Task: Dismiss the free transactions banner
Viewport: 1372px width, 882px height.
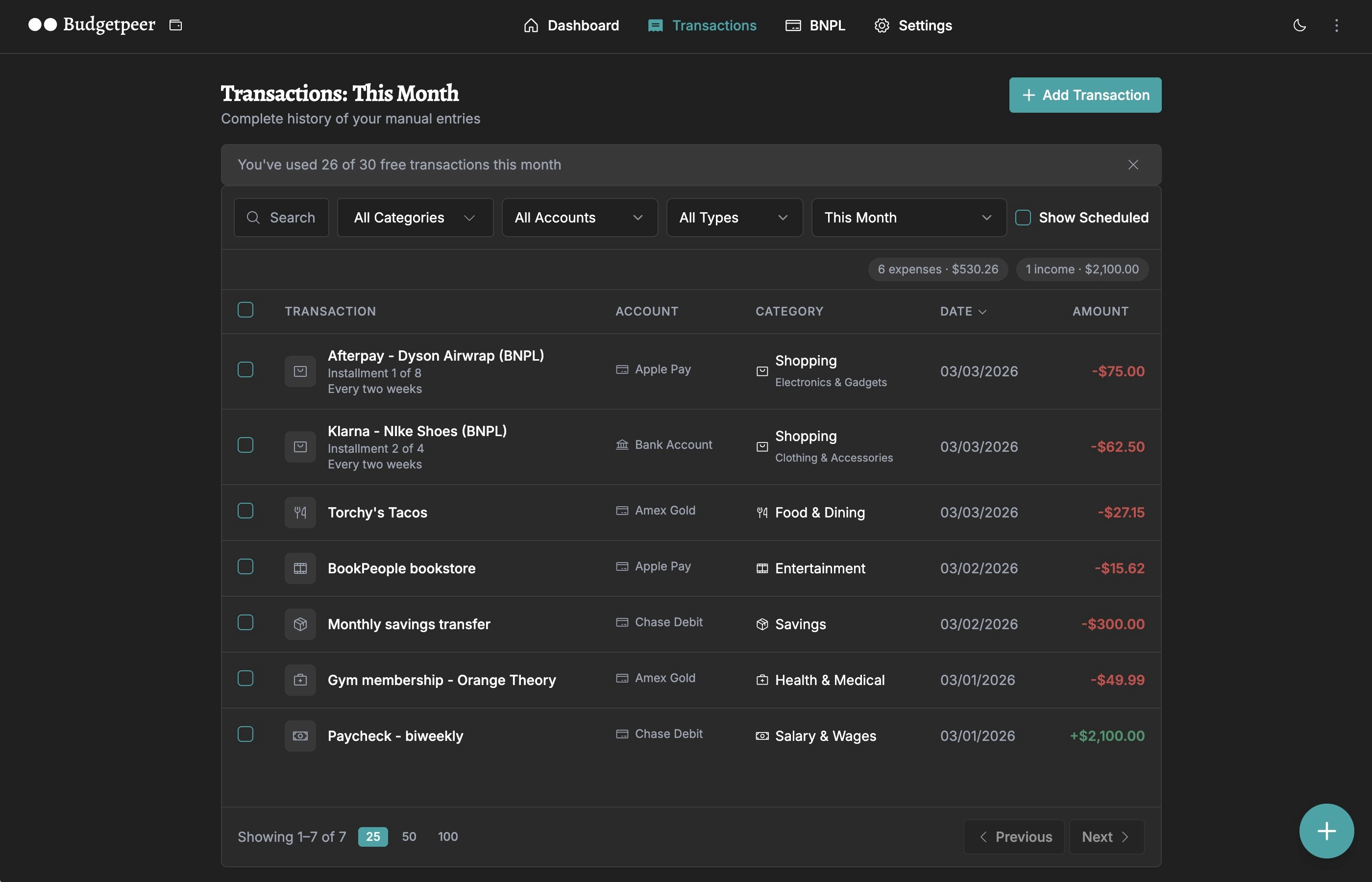Action: [1133, 165]
